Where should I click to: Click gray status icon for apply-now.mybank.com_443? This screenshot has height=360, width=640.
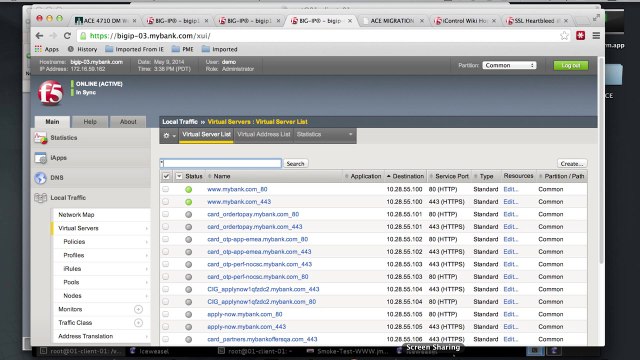[188, 327]
